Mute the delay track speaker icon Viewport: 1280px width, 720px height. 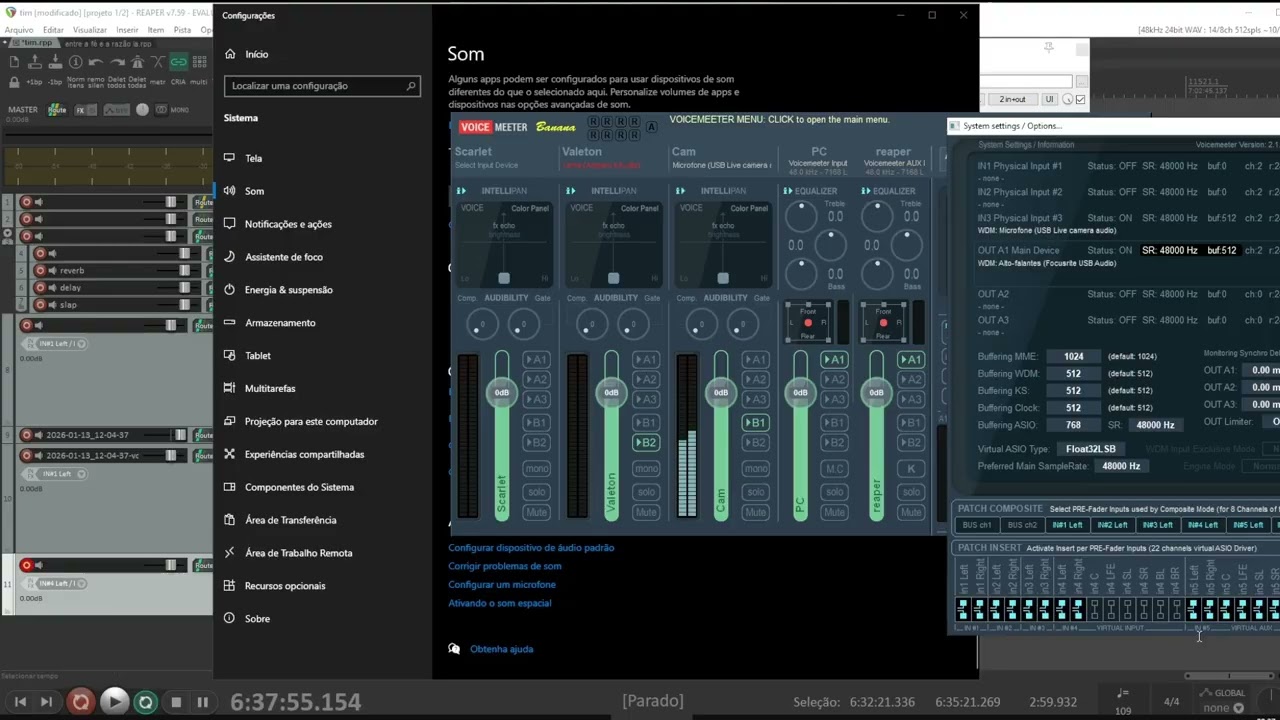point(53,287)
